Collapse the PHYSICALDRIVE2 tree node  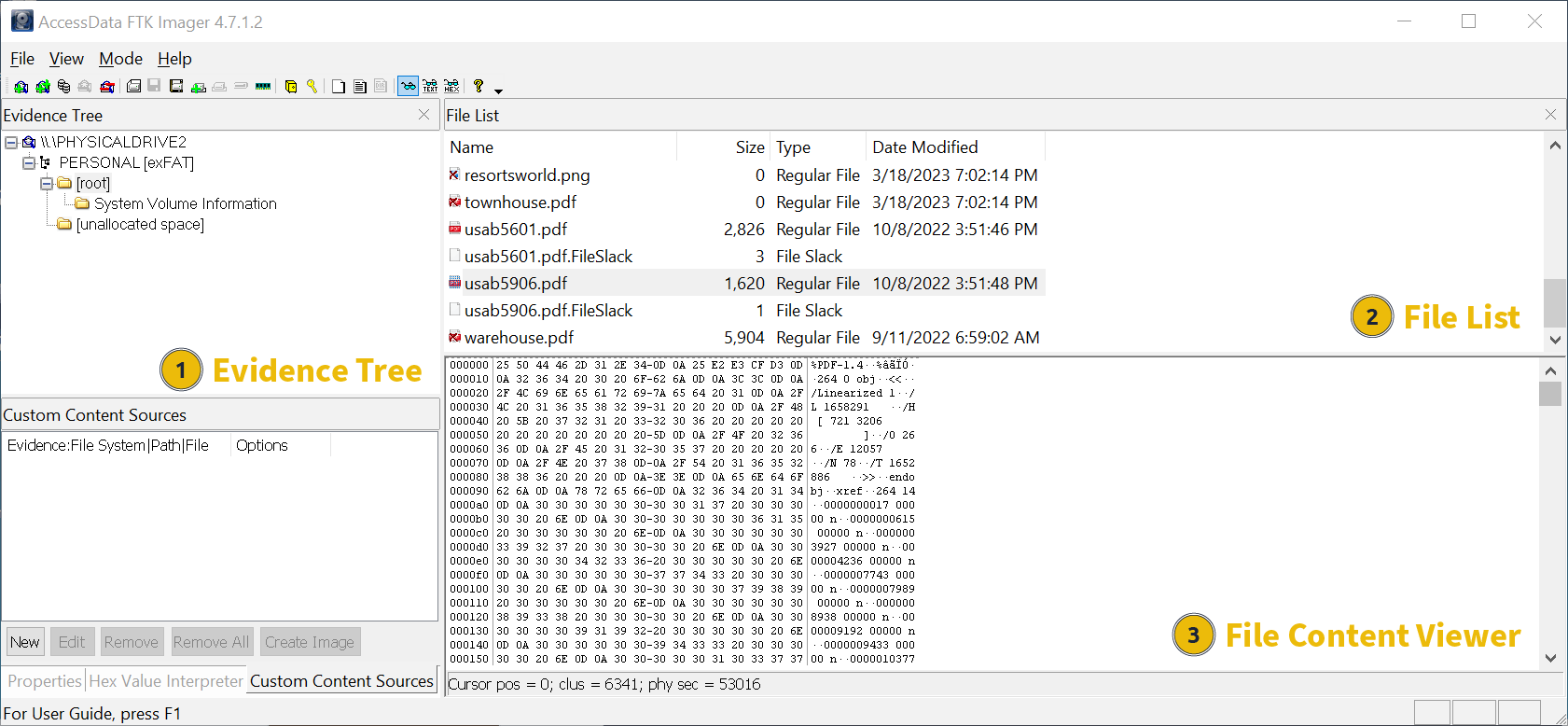tap(11, 143)
